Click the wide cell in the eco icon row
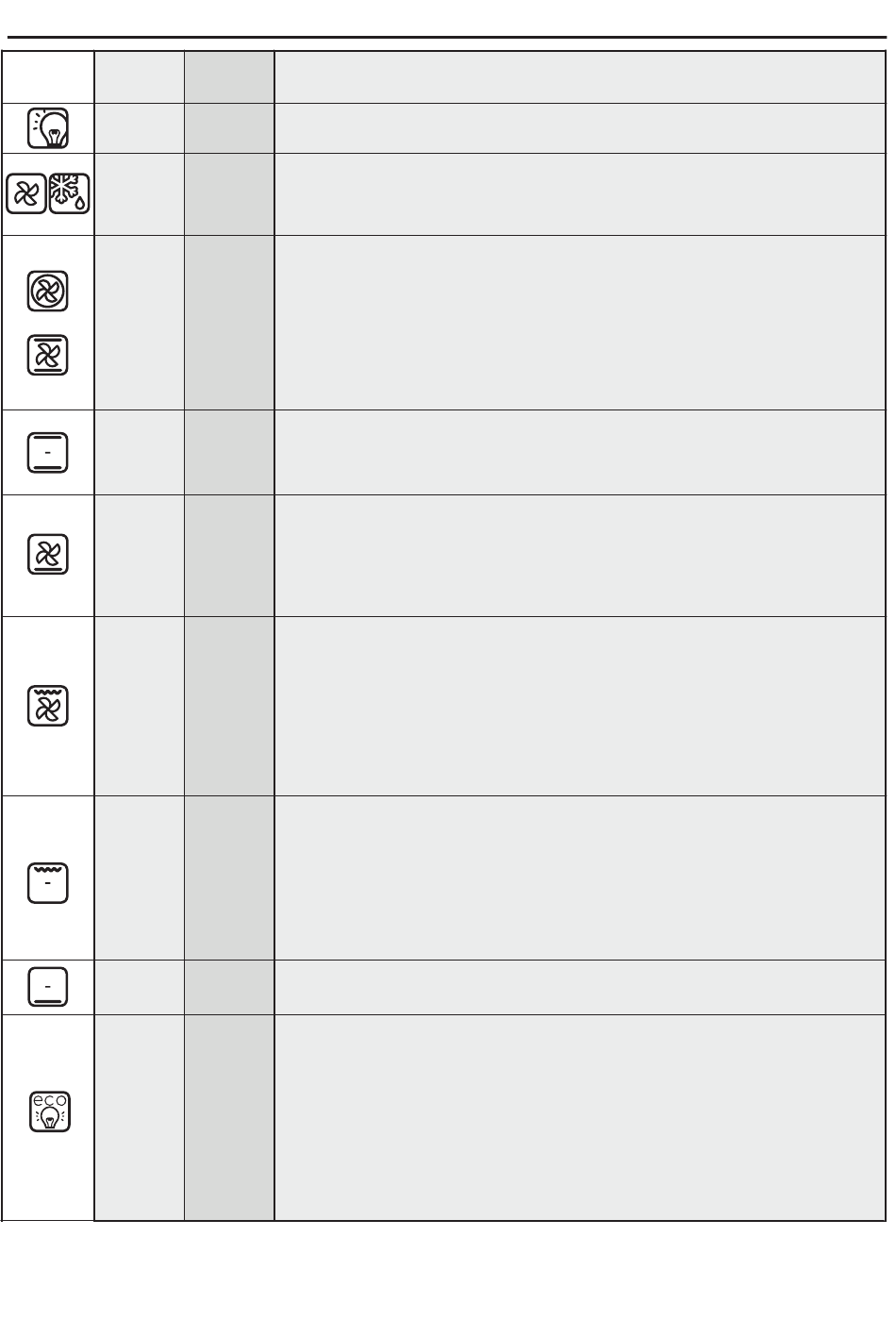This screenshot has width=896, height=1320. (x=580, y=1117)
